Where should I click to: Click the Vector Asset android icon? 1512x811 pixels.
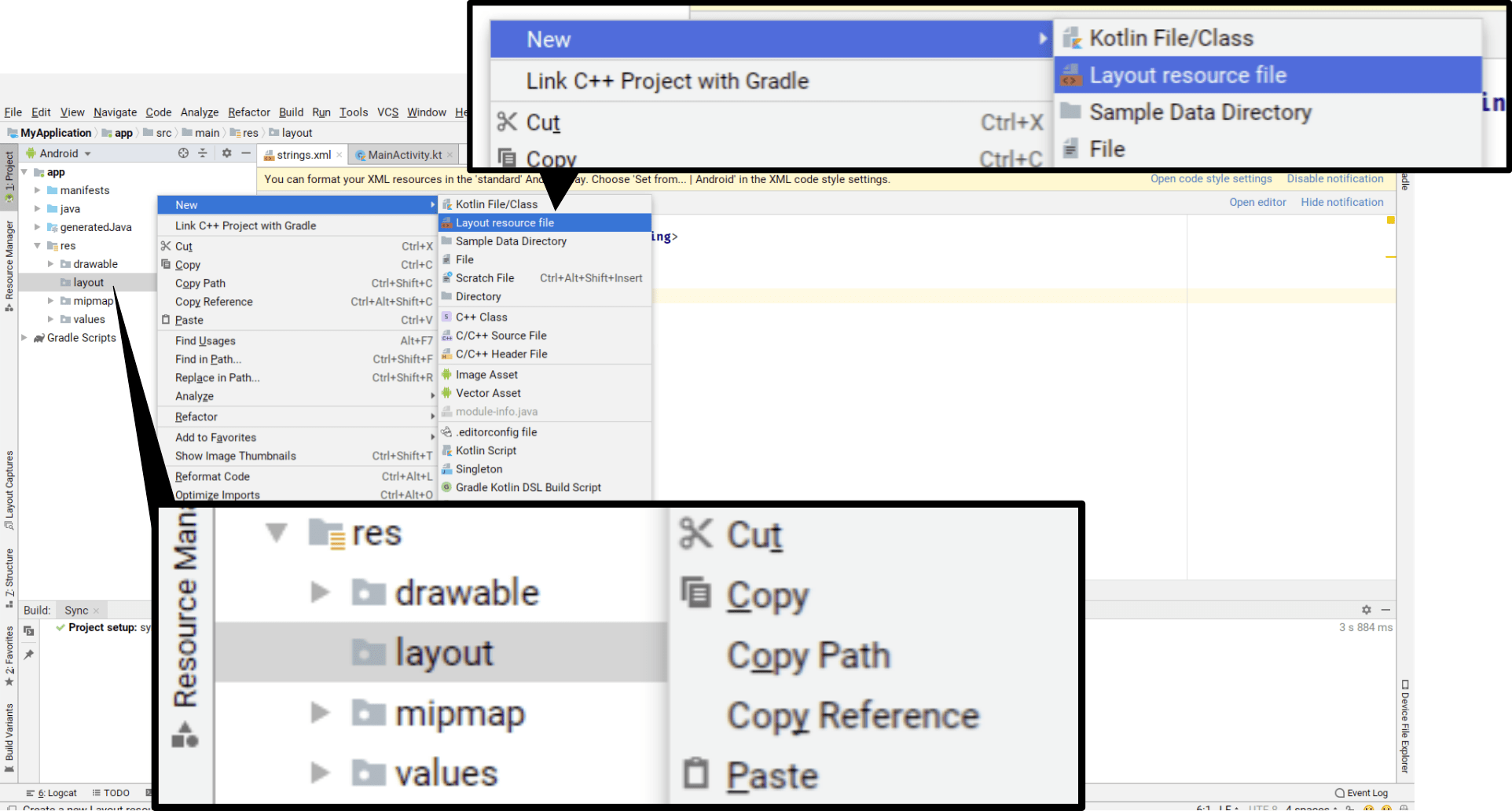click(446, 393)
